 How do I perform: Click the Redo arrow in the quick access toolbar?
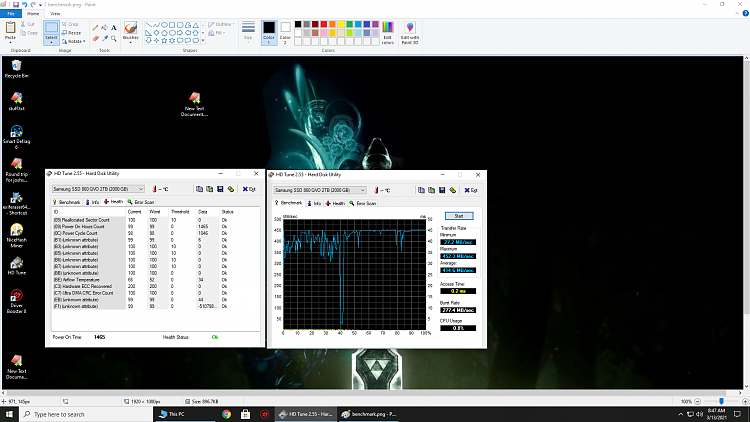[x=33, y=4]
